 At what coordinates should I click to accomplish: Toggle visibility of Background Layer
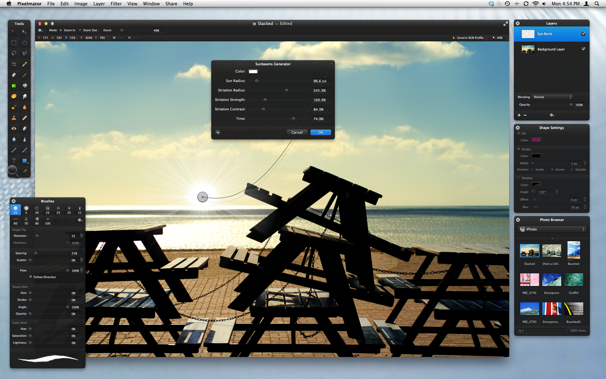point(583,49)
